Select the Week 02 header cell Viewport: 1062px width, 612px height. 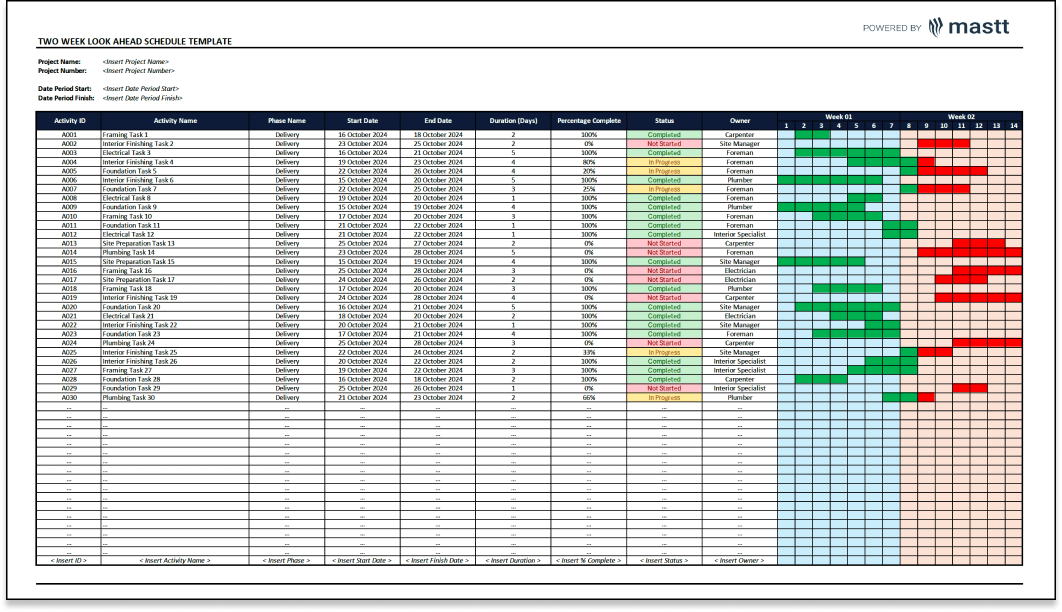(x=961, y=116)
